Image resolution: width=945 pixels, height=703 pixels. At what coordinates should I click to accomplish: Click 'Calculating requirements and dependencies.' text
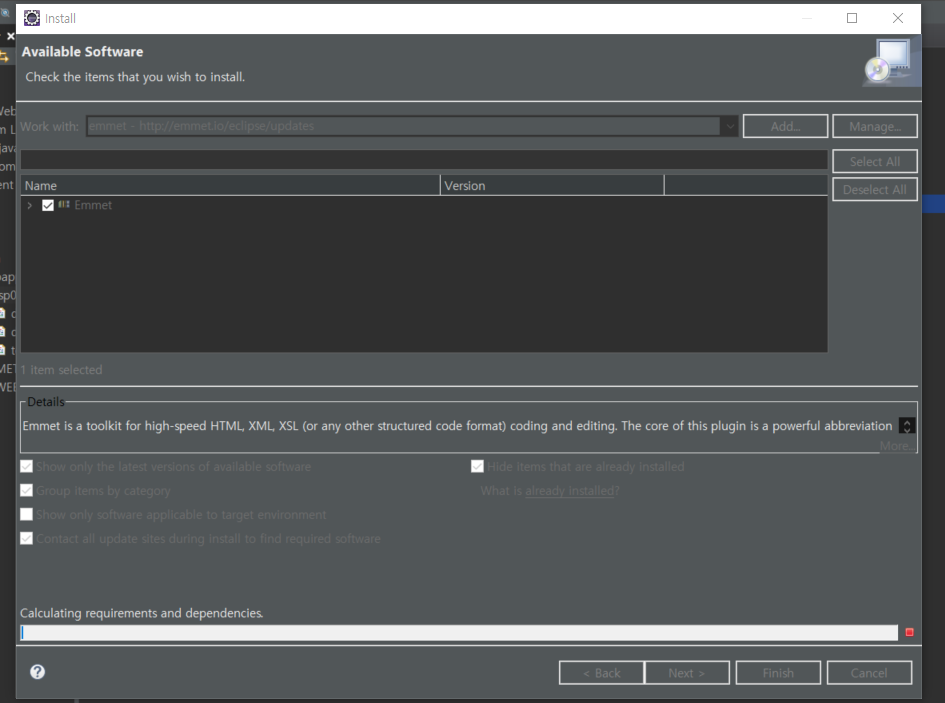click(x=142, y=613)
